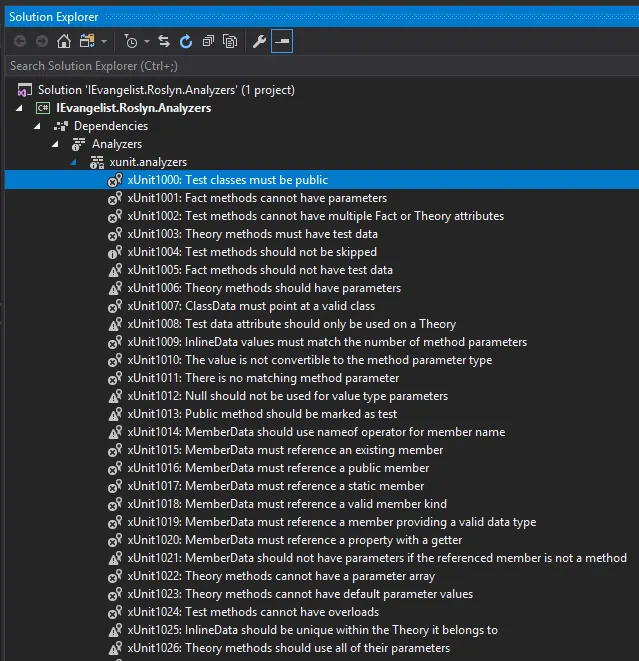
Task: Collapse the Dependencies tree node
Action: click(38, 126)
